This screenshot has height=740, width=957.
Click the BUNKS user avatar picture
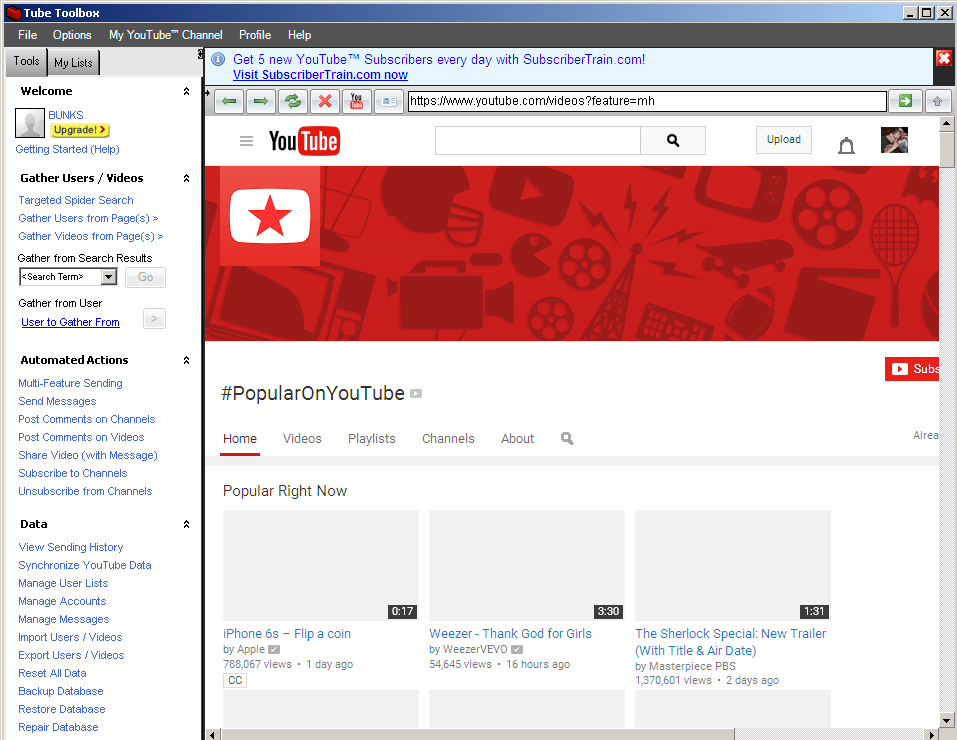[x=30, y=123]
